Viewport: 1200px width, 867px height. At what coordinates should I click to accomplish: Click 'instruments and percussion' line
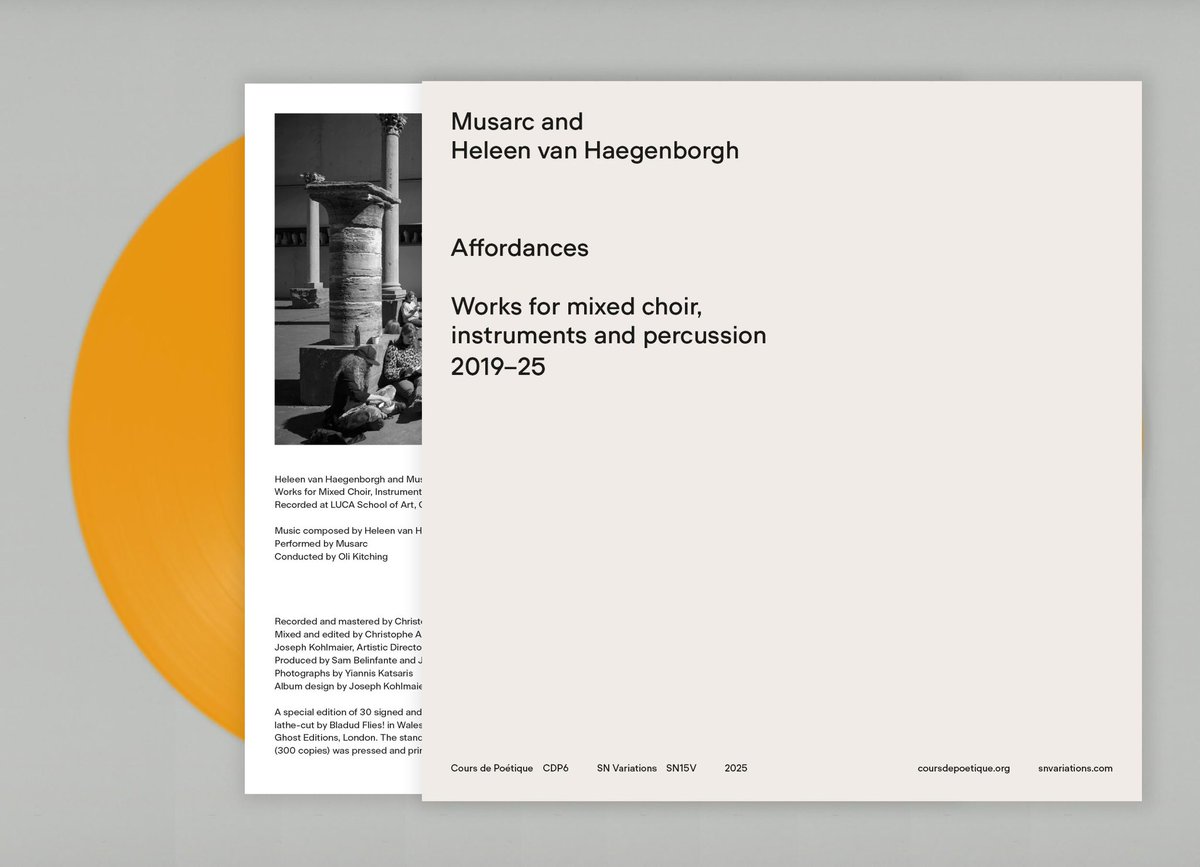pyautogui.click(x=609, y=335)
